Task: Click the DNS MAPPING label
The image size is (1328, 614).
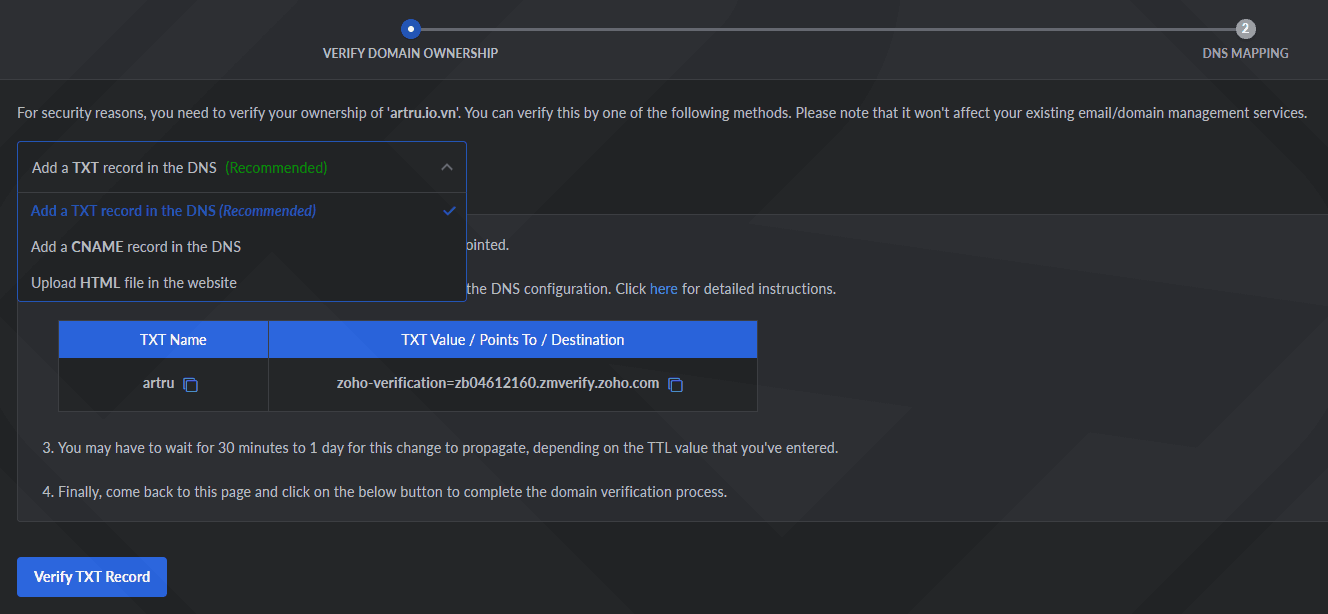Action: point(1245,53)
